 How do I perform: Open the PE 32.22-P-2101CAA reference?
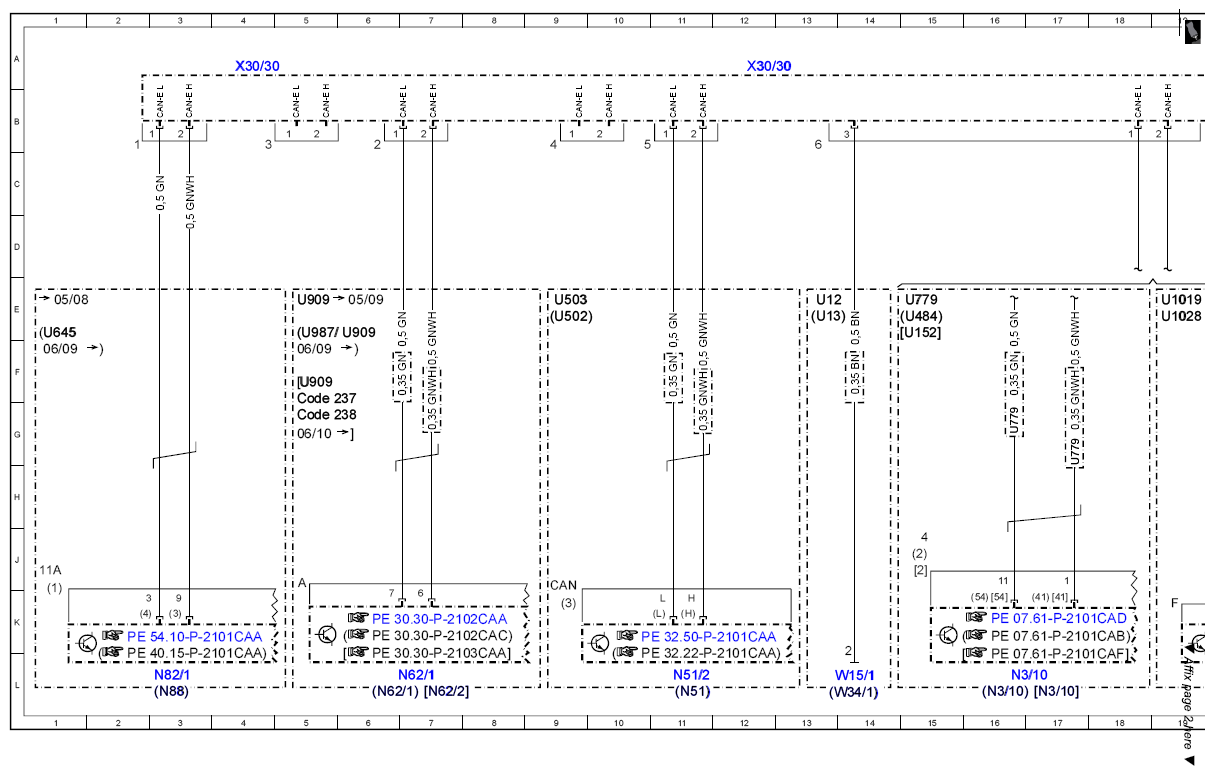(711, 653)
